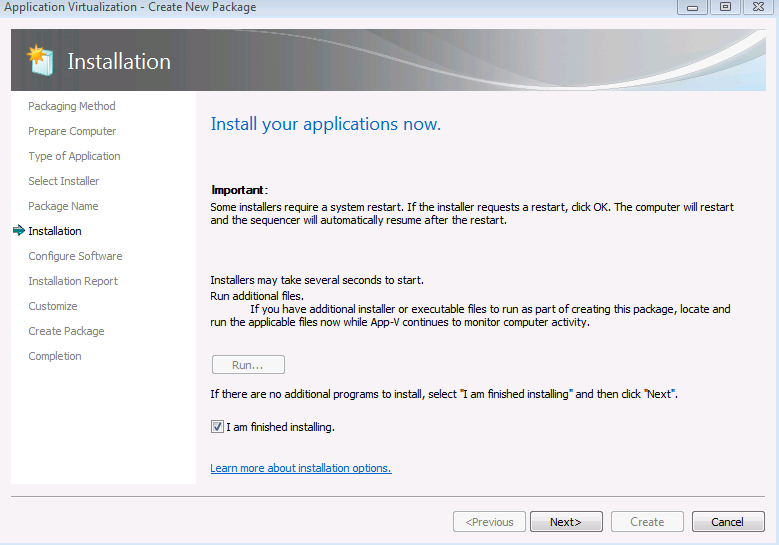Click the Create button
This screenshot has width=779, height=545.
coord(647,522)
